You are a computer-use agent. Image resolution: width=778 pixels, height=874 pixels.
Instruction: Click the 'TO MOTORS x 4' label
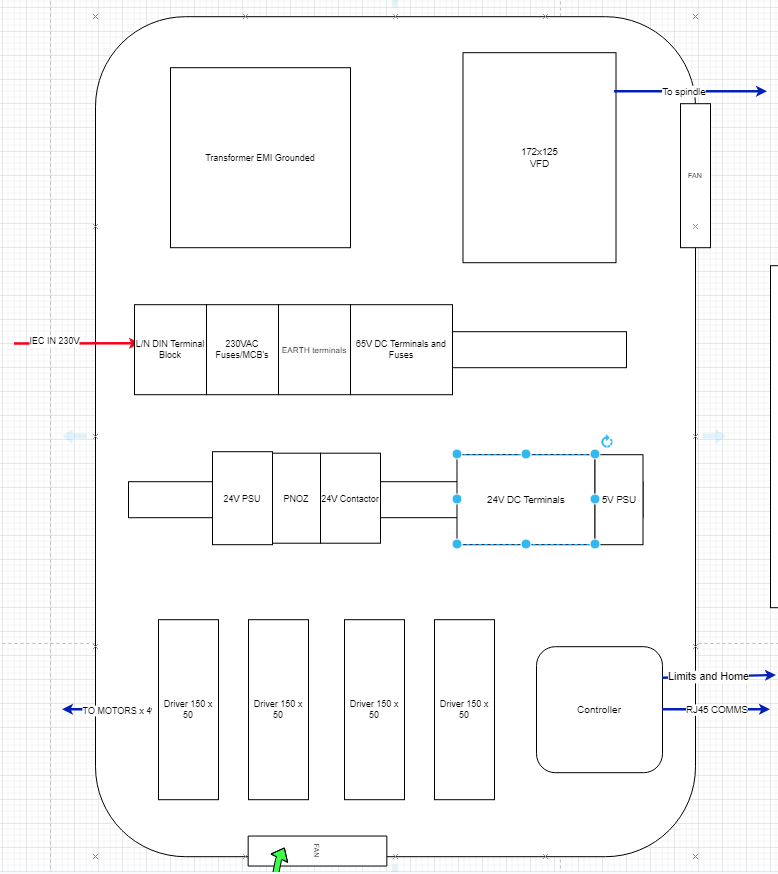click(117, 711)
